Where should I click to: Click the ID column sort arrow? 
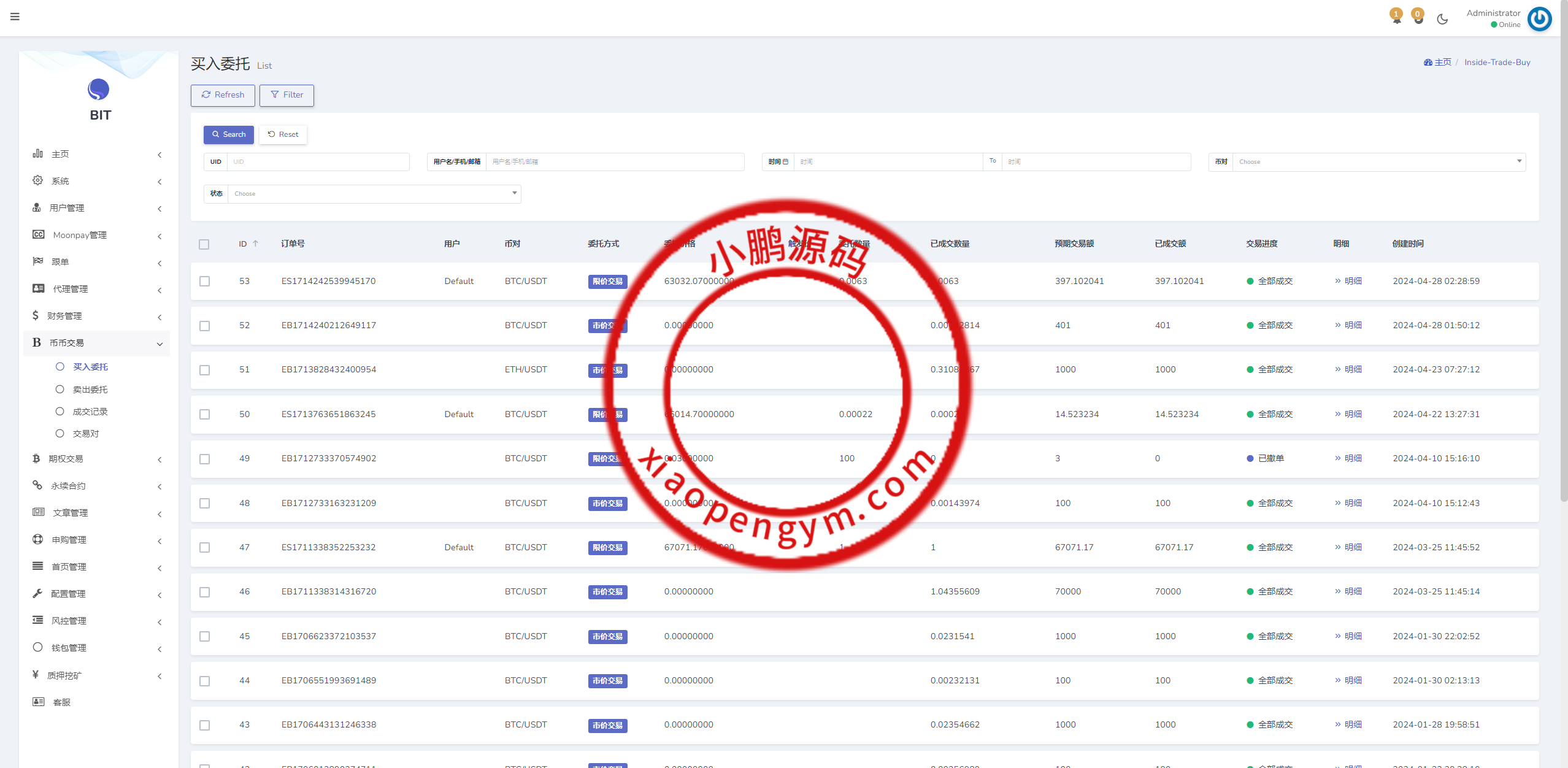[256, 244]
